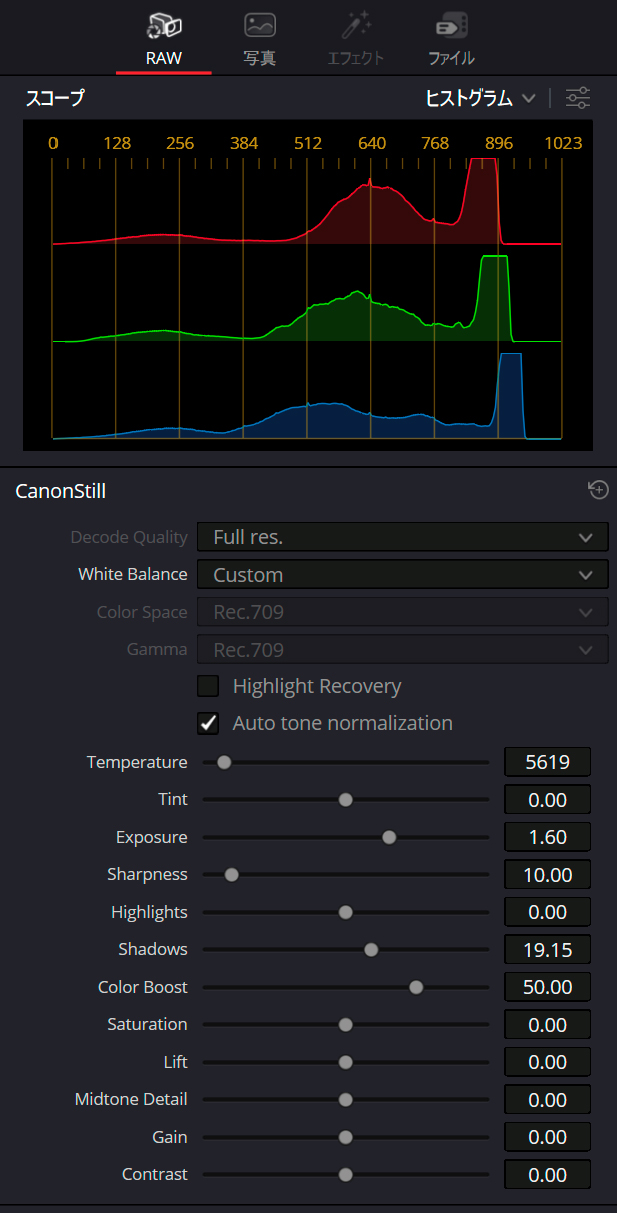Switch to the ファイル tab label
Viewport: 617px width, 1213px height.
[x=451, y=58]
